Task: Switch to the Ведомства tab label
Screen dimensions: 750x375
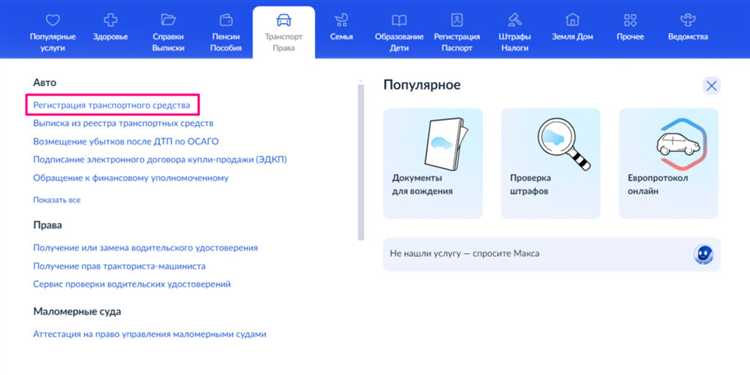Action: tap(688, 37)
